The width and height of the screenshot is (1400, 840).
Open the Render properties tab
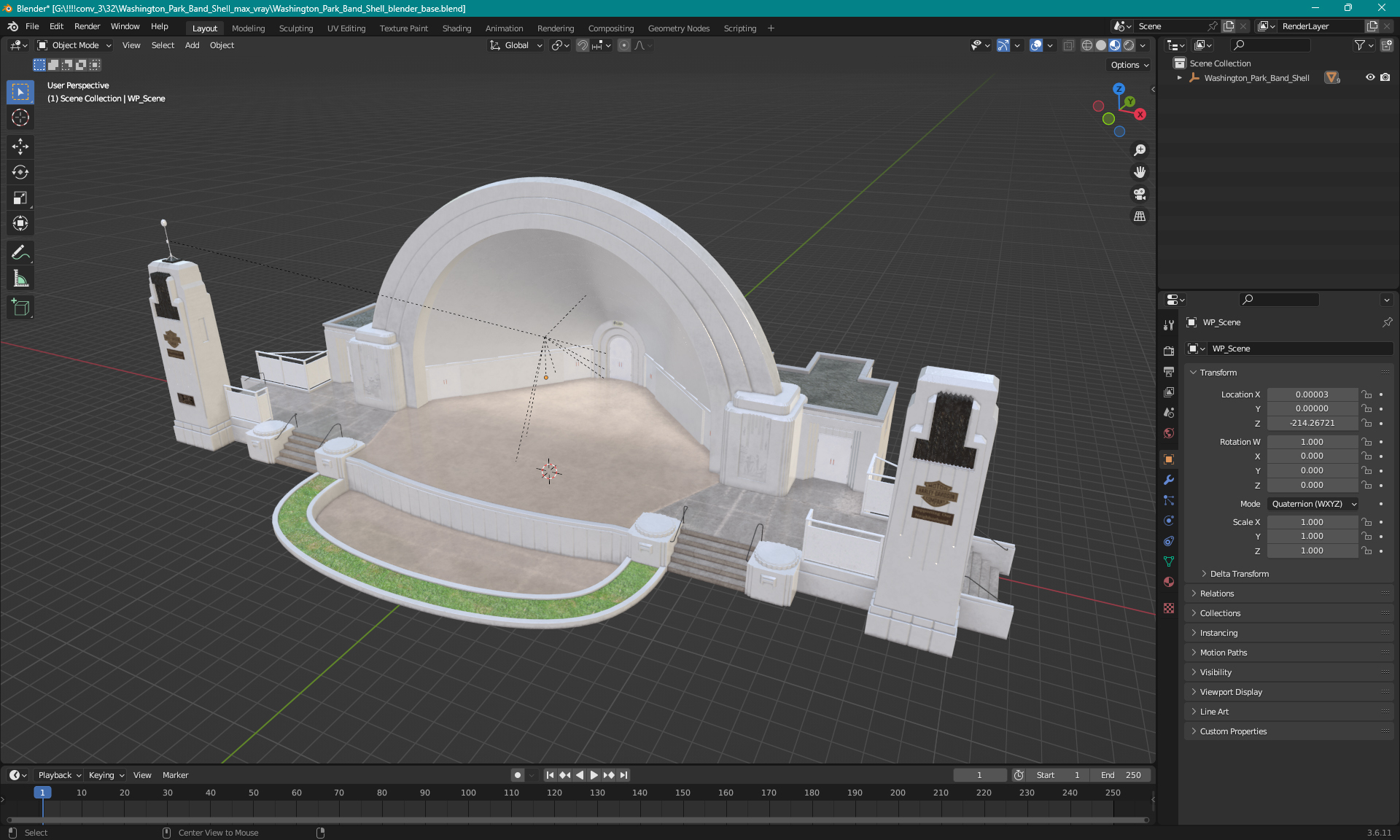[1169, 351]
